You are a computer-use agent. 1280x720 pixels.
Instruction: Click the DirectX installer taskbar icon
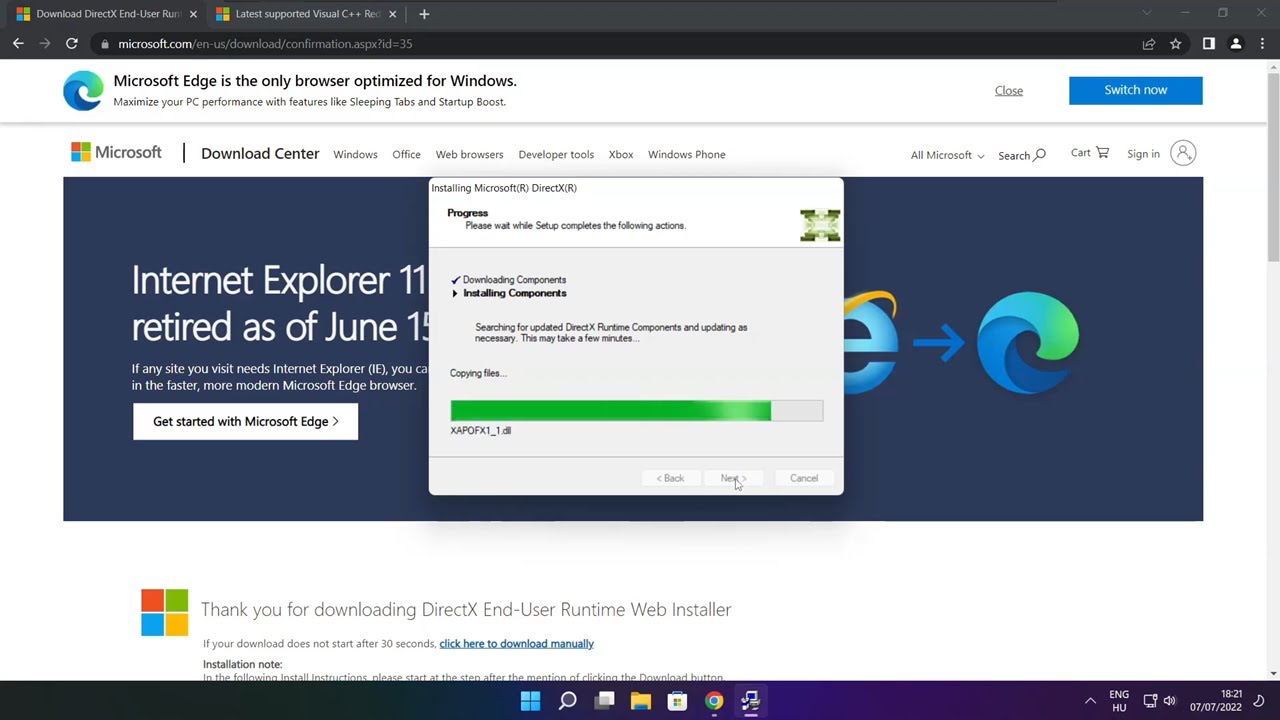pos(751,701)
